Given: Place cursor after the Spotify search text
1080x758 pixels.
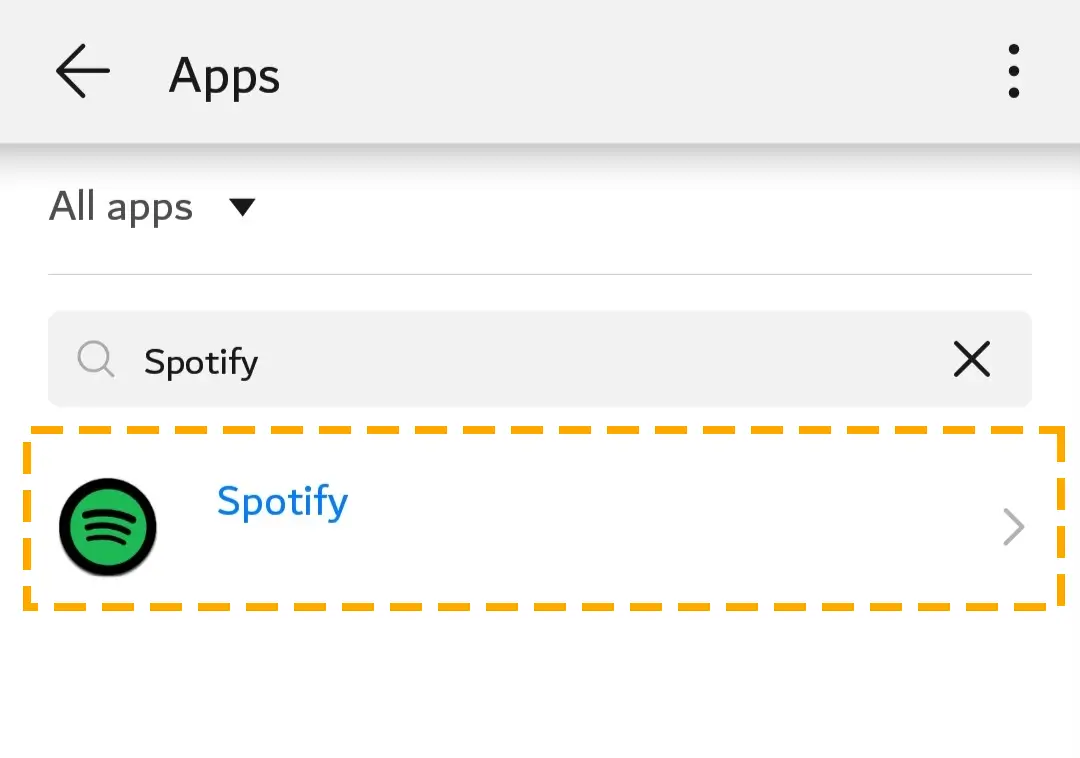Looking at the screenshot, I should tap(262, 361).
